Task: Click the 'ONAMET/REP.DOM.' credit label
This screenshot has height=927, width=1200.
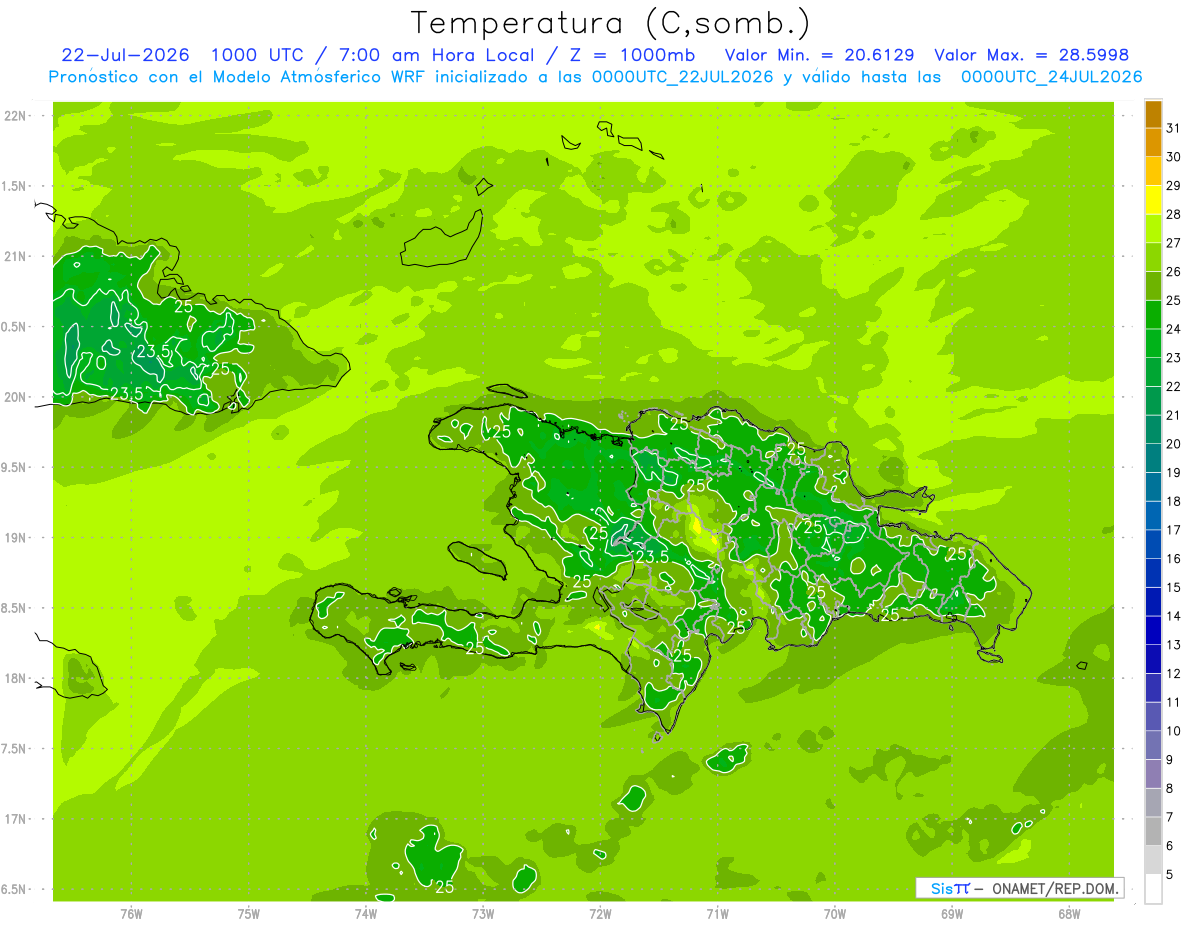Action: pyautogui.click(x=1053, y=888)
